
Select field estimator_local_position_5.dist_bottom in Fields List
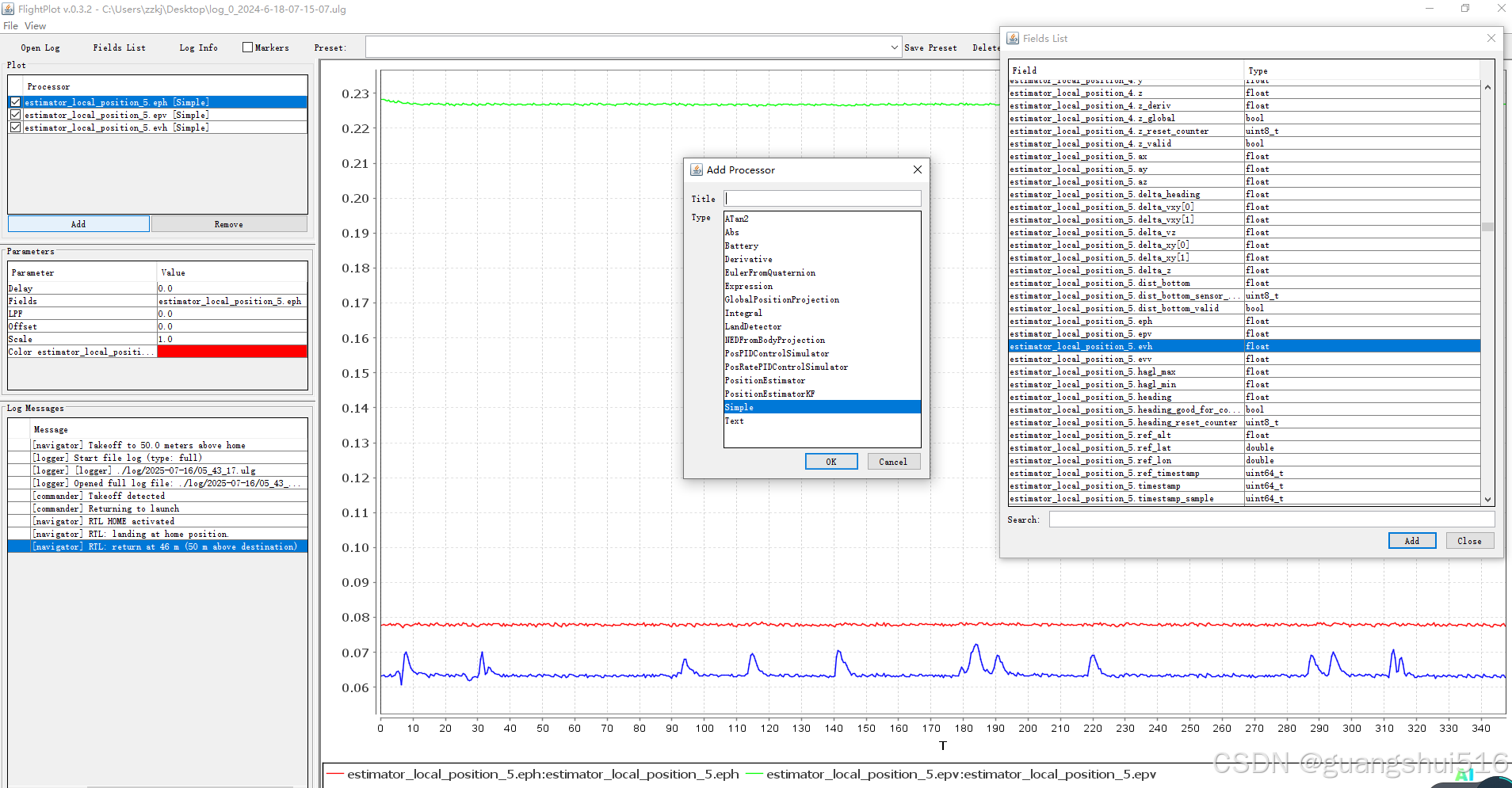pos(1244,283)
